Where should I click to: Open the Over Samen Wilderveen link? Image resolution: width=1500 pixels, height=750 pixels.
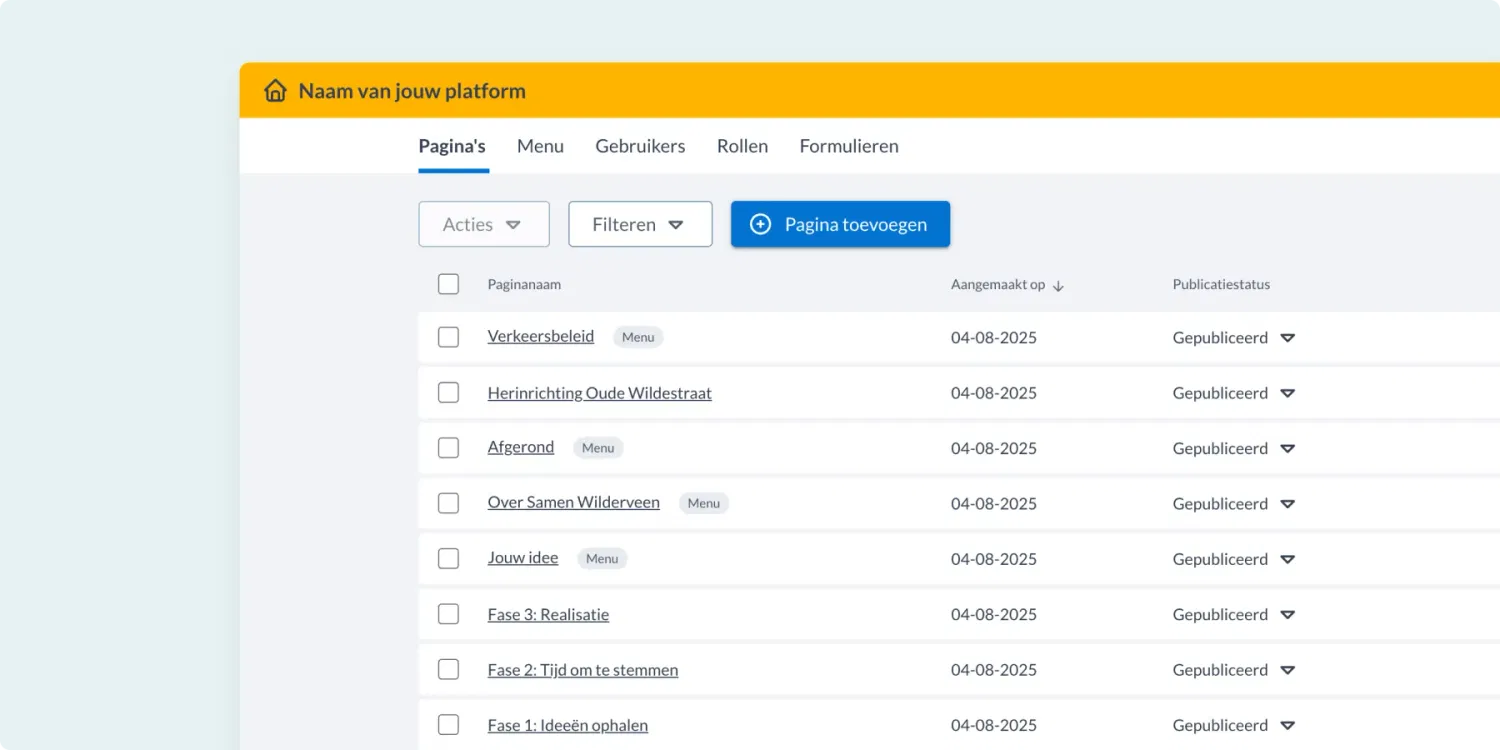click(574, 503)
